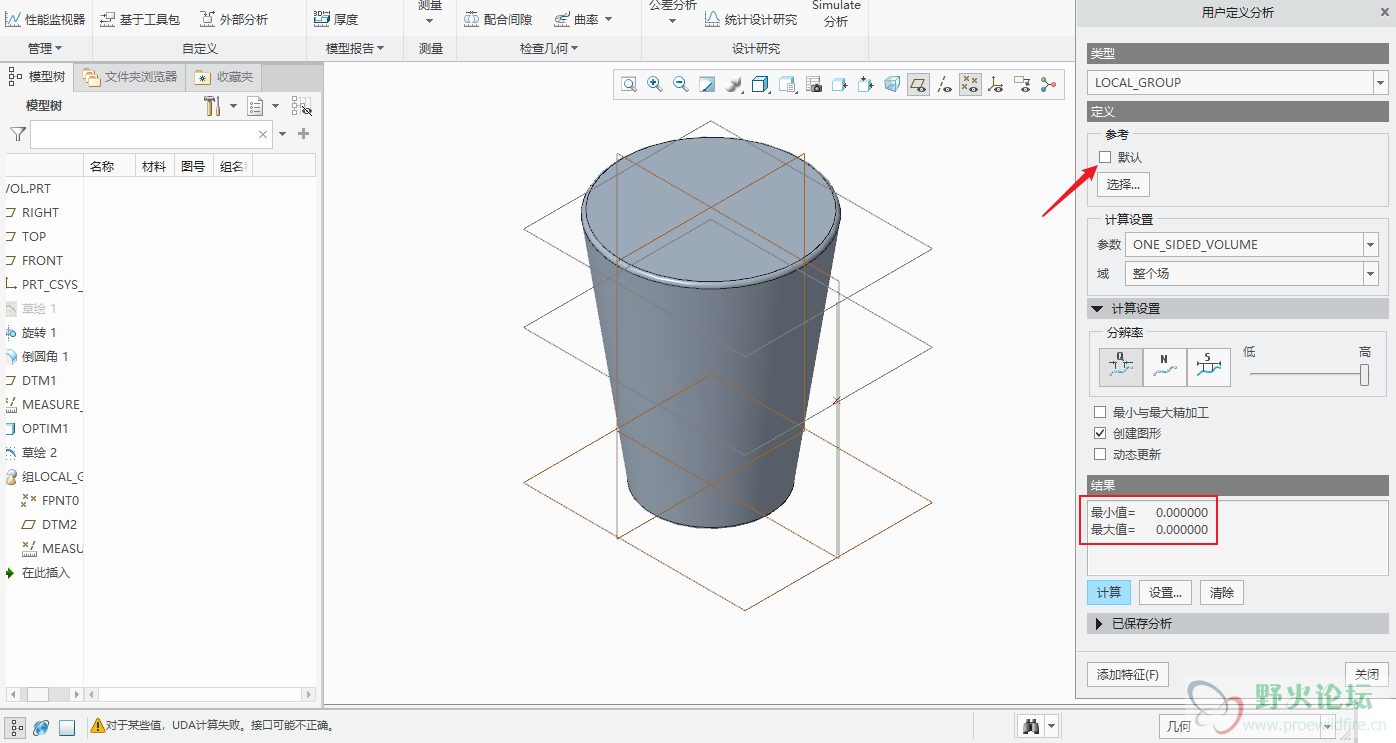Screen dimensions: 1396x743
Task: Click the 计算 compute button
Action: pos(1109,592)
